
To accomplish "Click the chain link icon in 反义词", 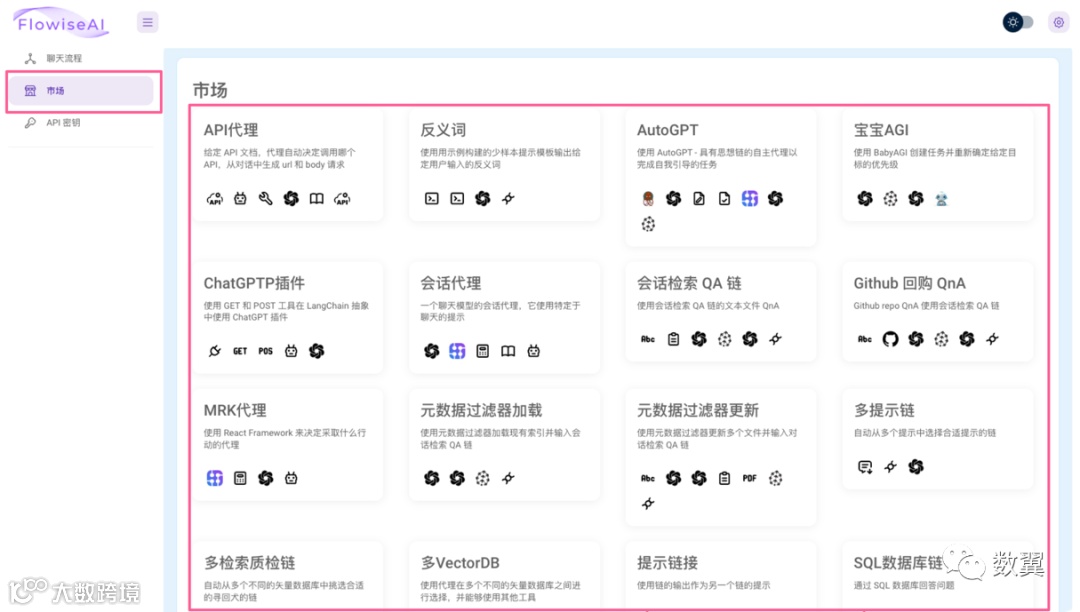I will [508, 199].
